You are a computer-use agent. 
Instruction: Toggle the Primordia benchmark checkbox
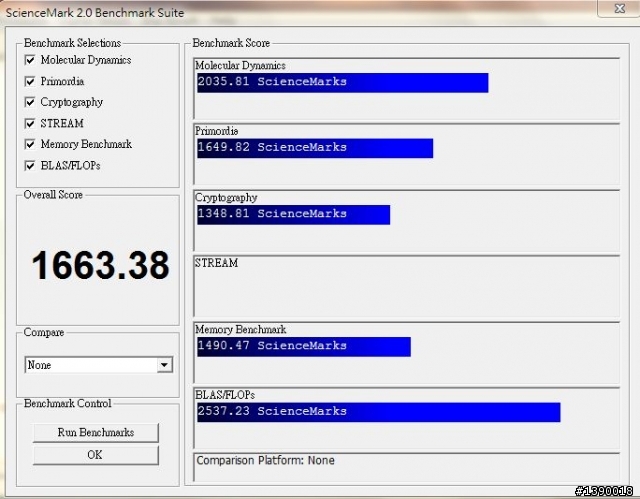[x=30, y=81]
